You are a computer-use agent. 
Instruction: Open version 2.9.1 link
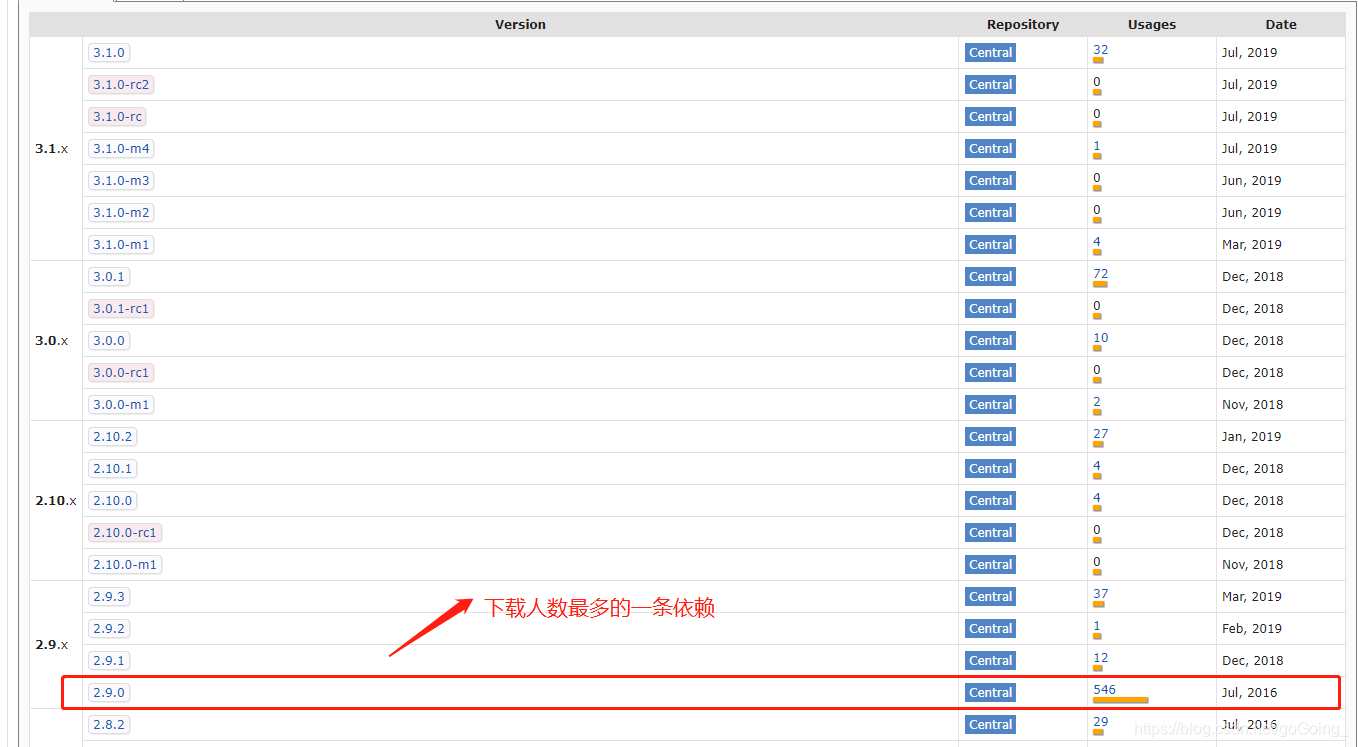[109, 661]
